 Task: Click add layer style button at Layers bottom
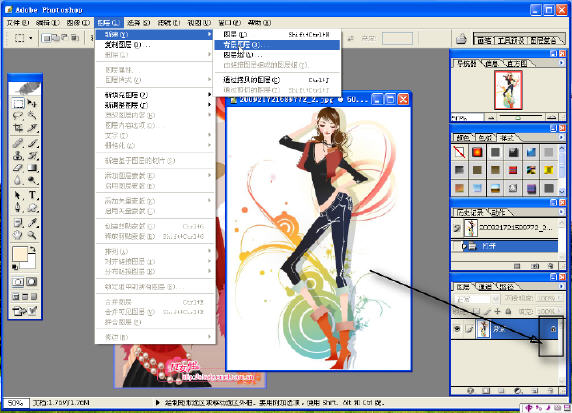click(x=471, y=391)
